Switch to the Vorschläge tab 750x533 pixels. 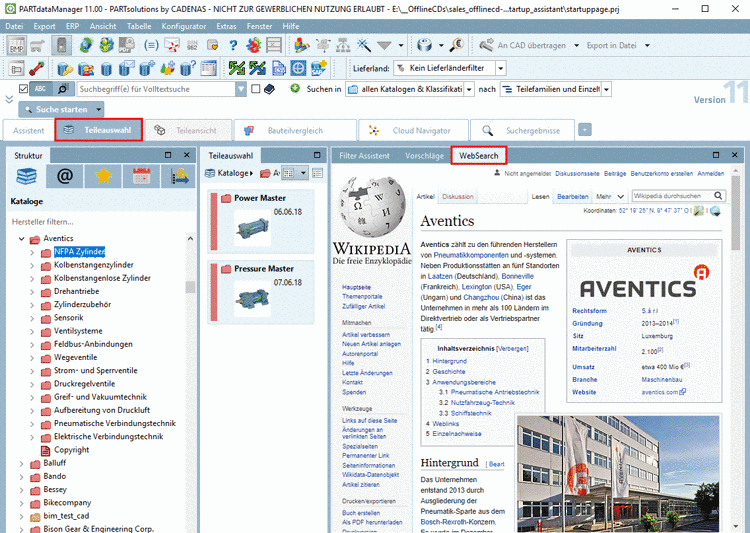[424, 156]
